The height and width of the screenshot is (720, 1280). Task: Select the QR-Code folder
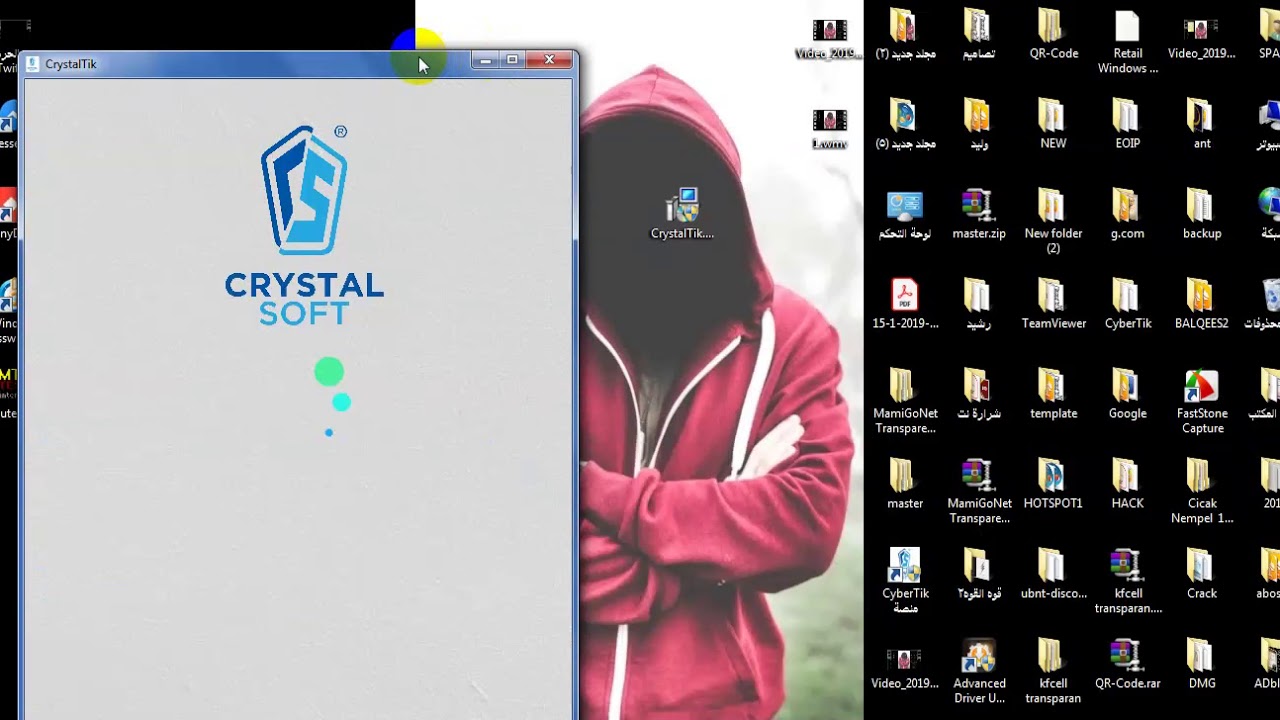(1053, 35)
